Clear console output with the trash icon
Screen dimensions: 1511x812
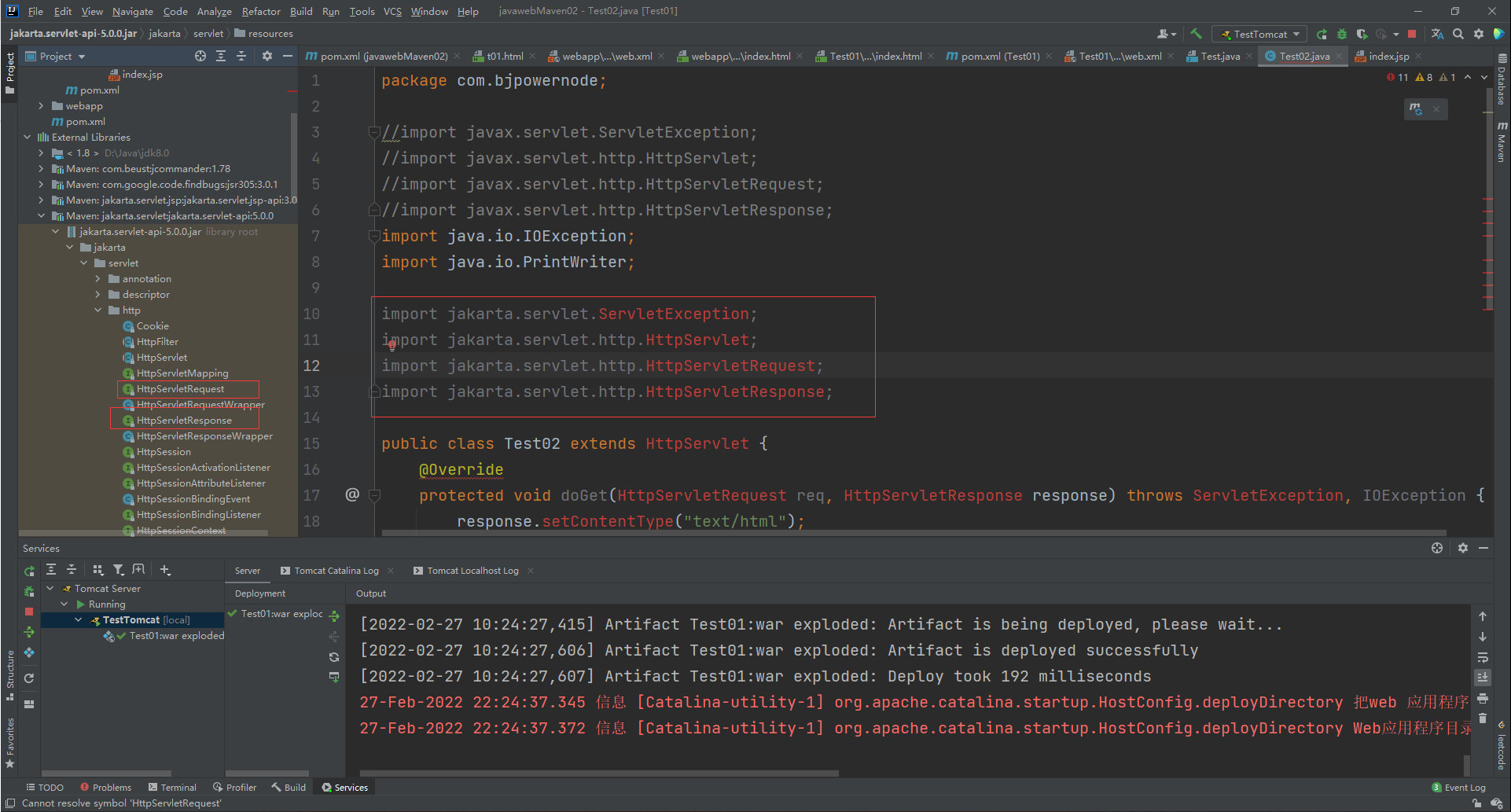(x=1483, y=718)
